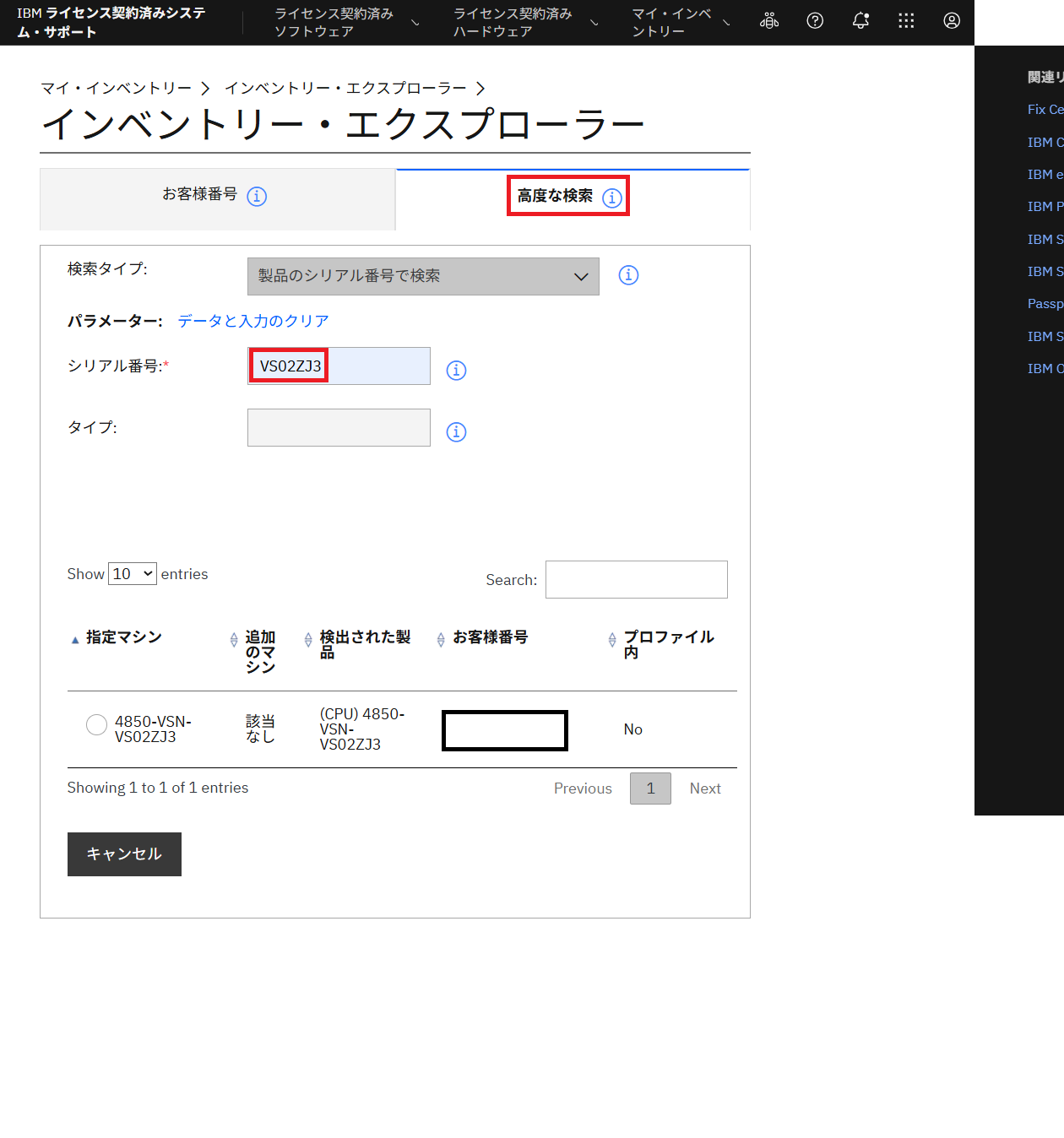
Task: Click Showing 1 to 1 of 1 entries text
Action: (158, 788)
